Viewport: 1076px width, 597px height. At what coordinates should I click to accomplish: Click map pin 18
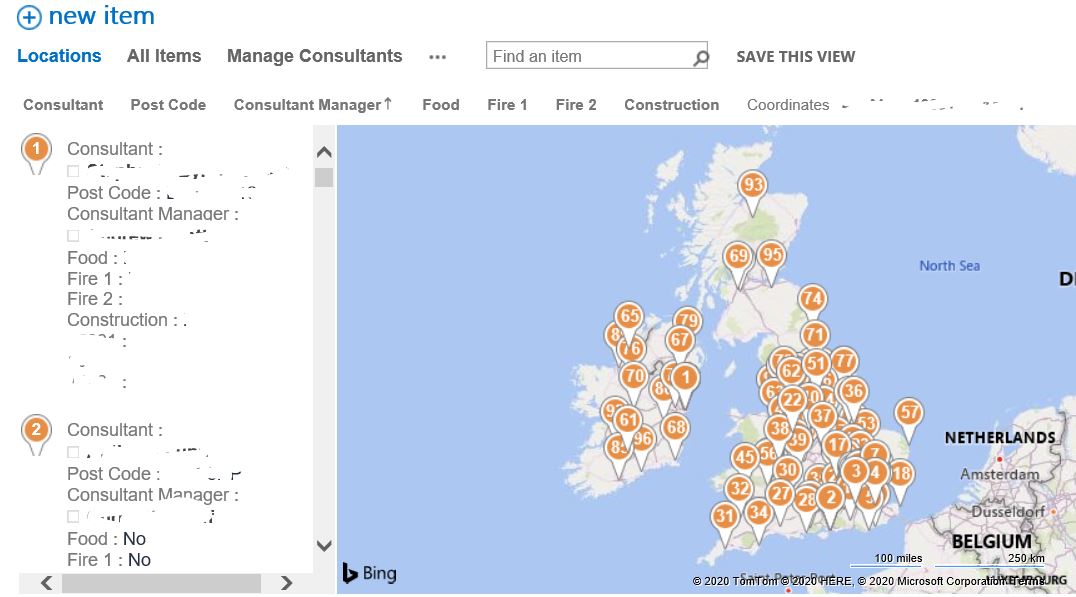(902, 473)
